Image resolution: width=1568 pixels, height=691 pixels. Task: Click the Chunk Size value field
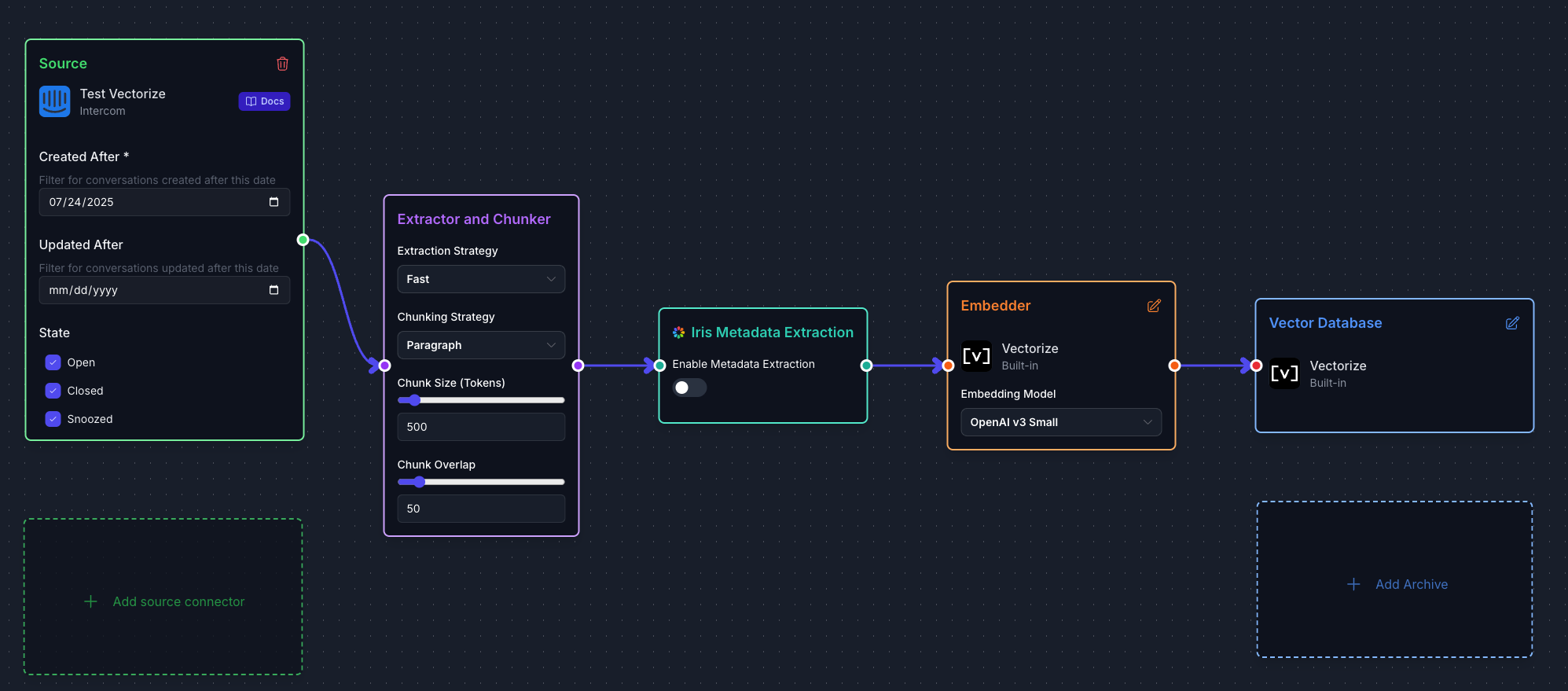tap(481, 427)
